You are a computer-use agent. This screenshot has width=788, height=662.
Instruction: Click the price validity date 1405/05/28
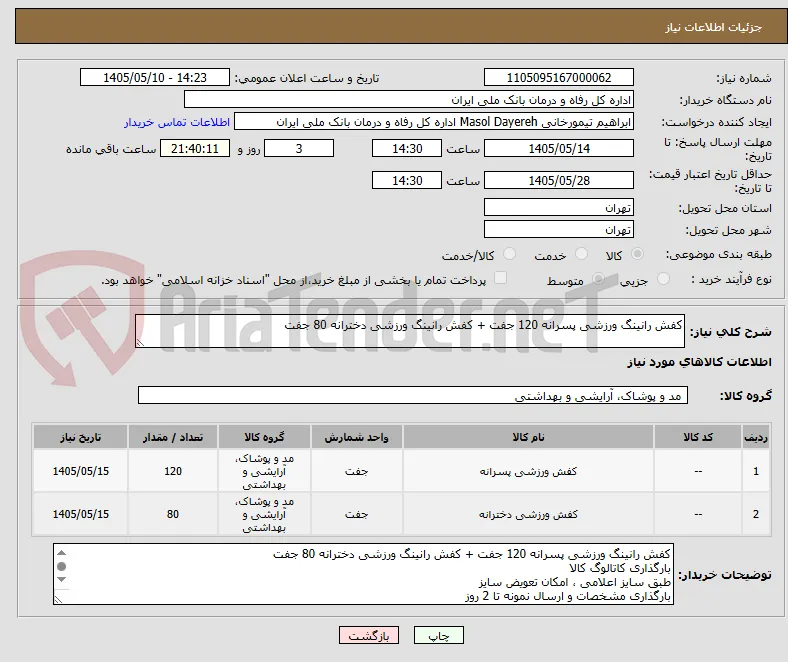[559, 180]
